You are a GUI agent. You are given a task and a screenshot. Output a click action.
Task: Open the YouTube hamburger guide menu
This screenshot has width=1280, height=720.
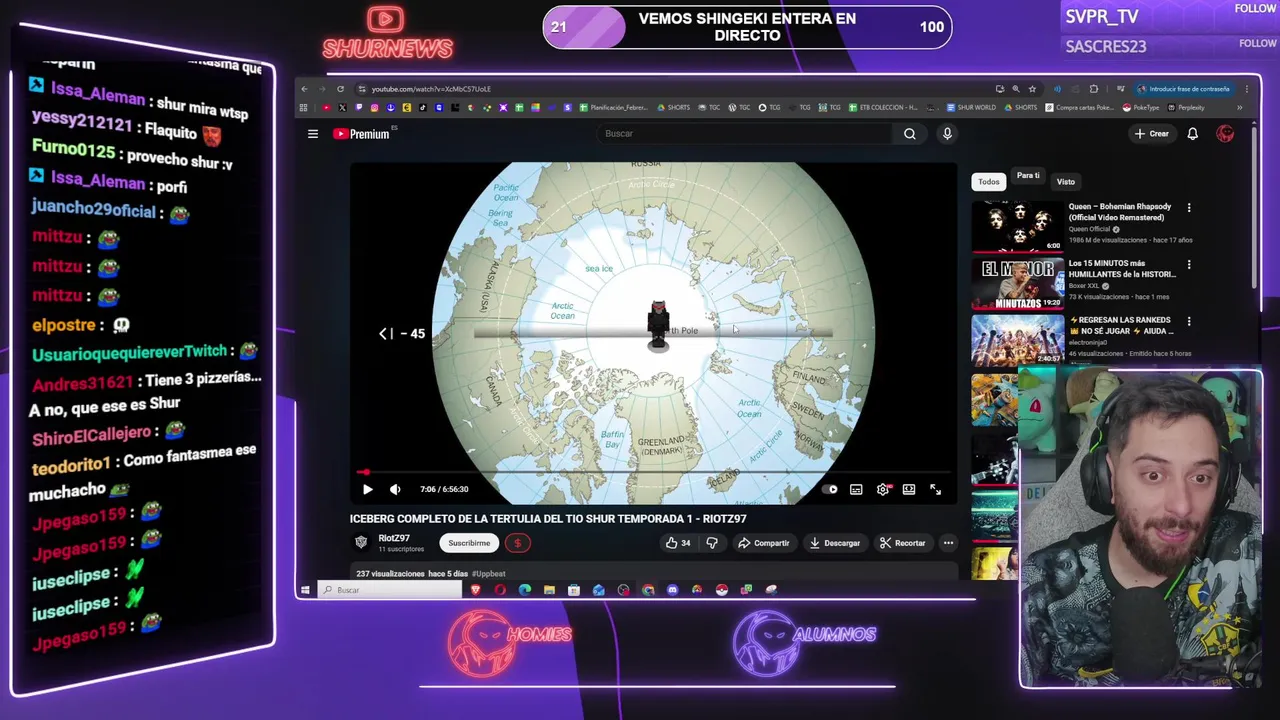[313, 134]
